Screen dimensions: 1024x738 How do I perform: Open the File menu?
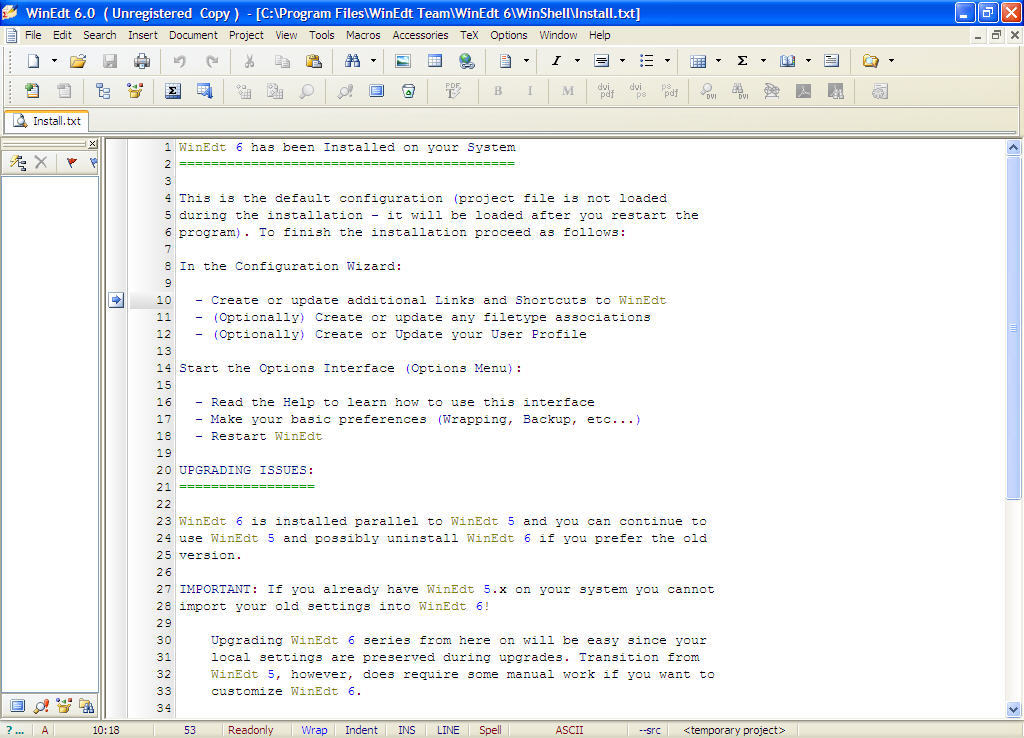pos(33,35)
